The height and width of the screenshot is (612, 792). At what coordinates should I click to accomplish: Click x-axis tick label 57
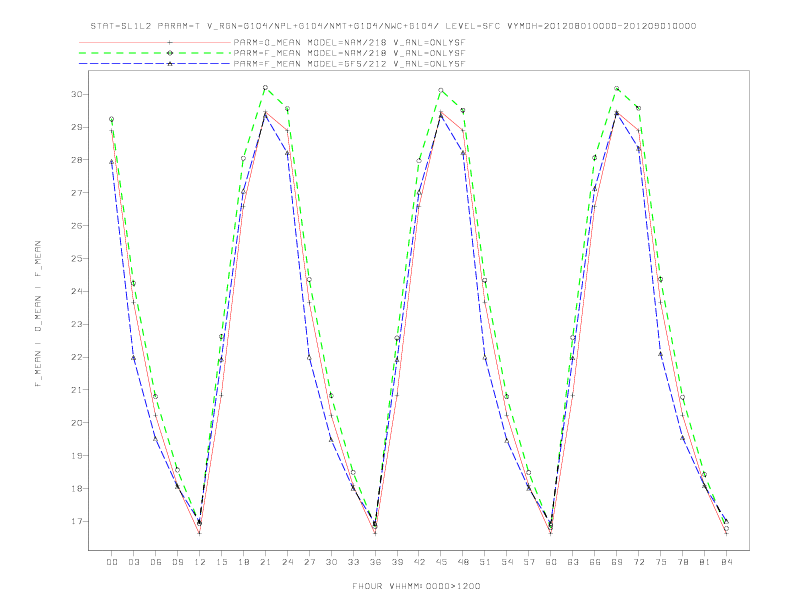[x=529, y=562]
